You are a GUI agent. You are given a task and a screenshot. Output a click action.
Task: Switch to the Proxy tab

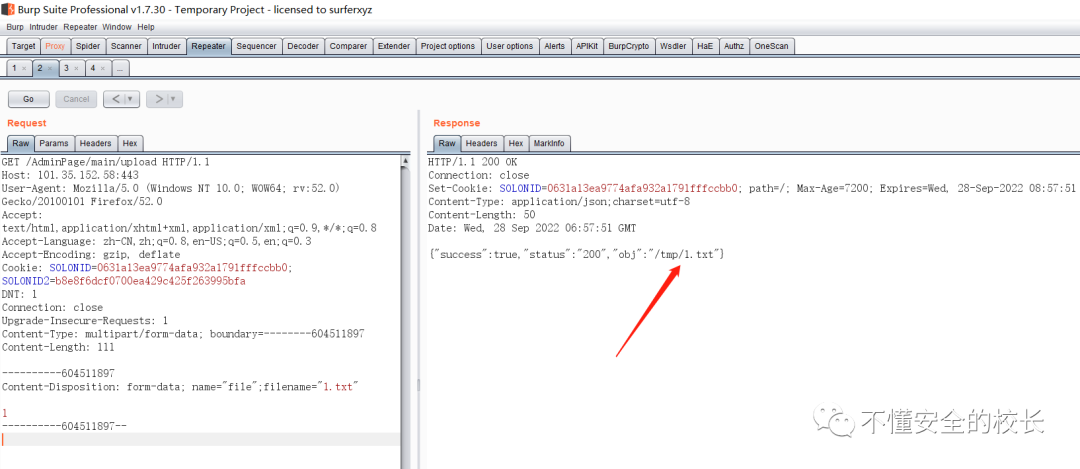(55, 46)
